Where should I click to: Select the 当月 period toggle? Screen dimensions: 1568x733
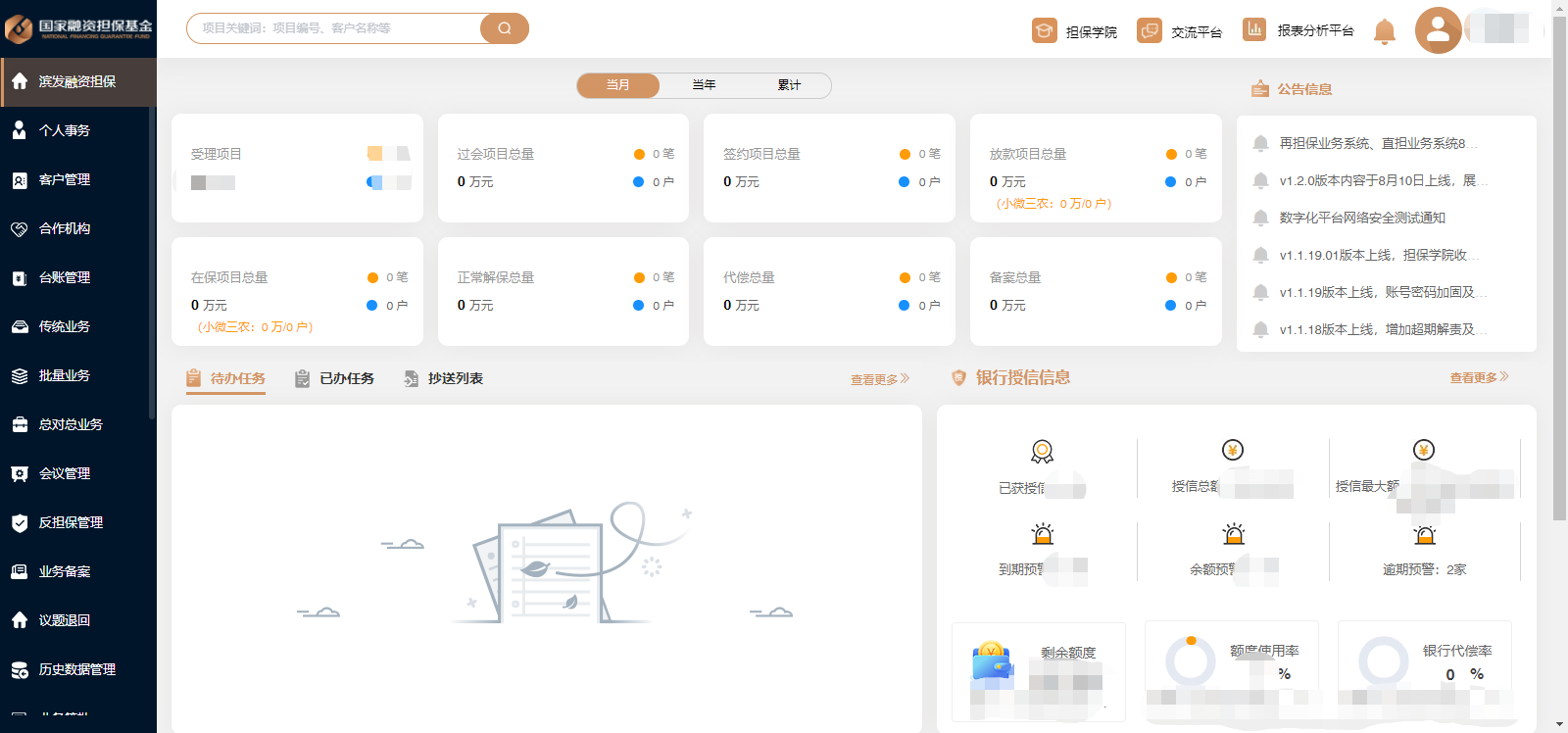click(618, 85)
